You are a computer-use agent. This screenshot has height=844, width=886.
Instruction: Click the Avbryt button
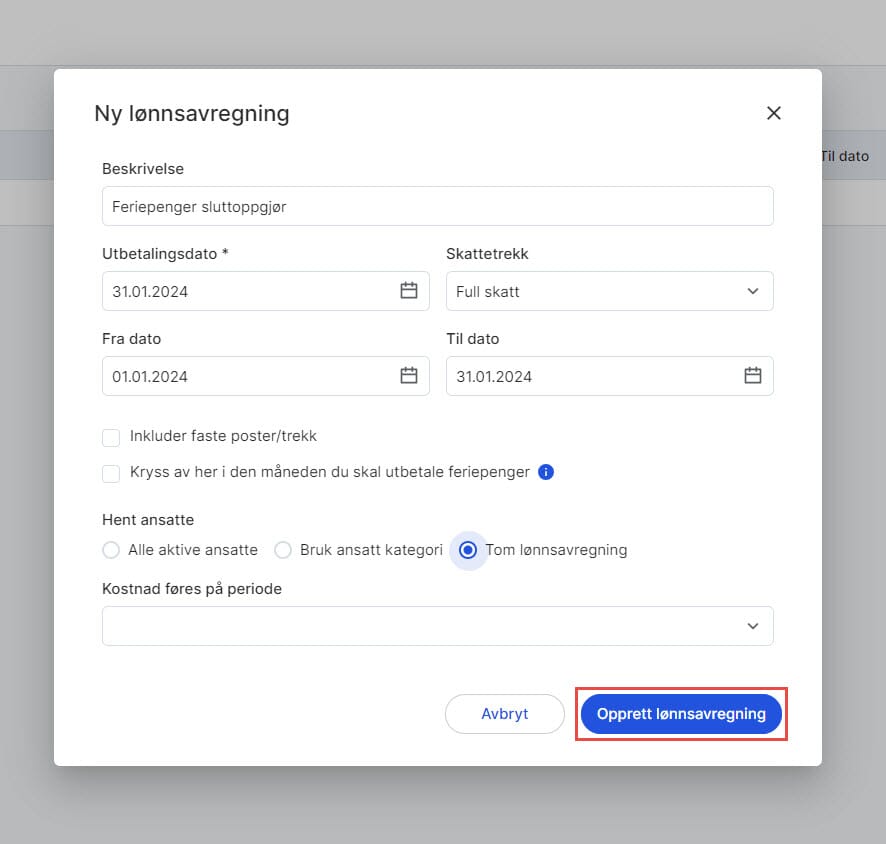pyautogui.click(x=504, y=713)
